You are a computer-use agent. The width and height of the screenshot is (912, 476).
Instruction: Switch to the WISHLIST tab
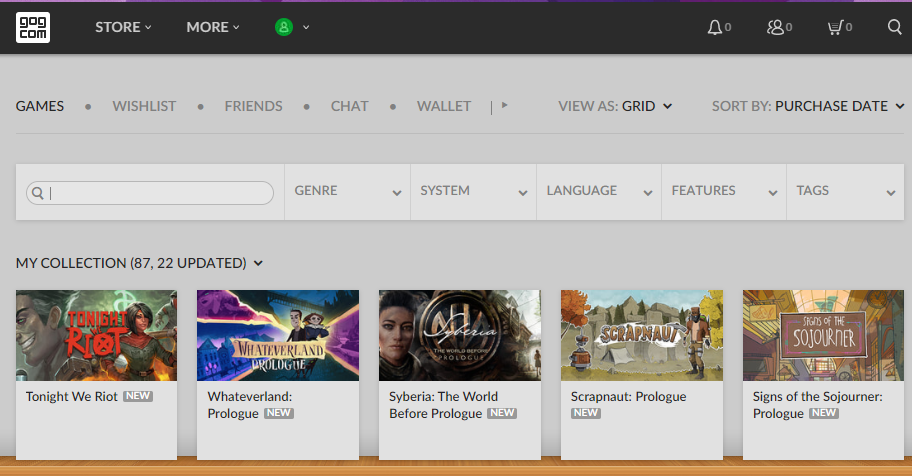tap(144, 106)
